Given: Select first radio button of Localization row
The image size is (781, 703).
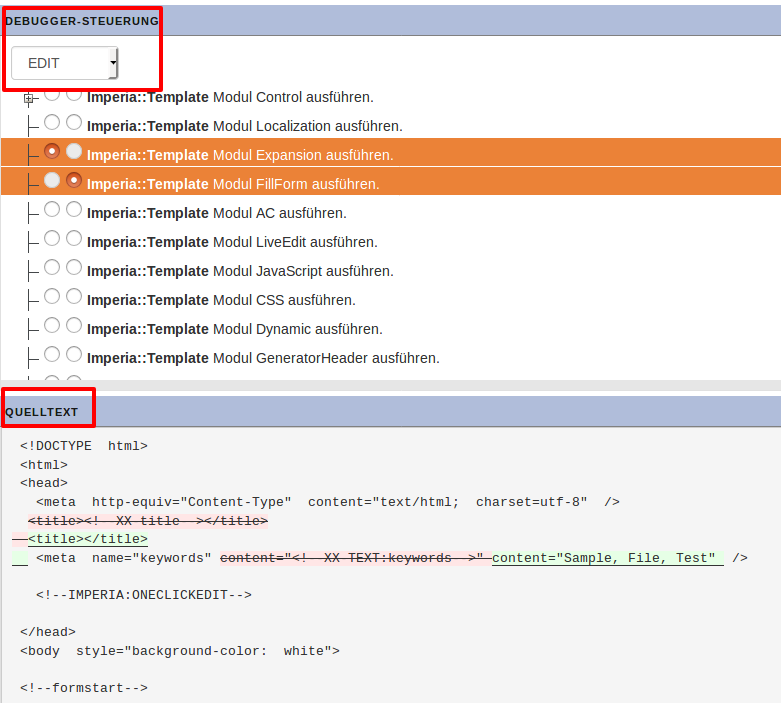Looking at the screenshot, I should (52, 122).
